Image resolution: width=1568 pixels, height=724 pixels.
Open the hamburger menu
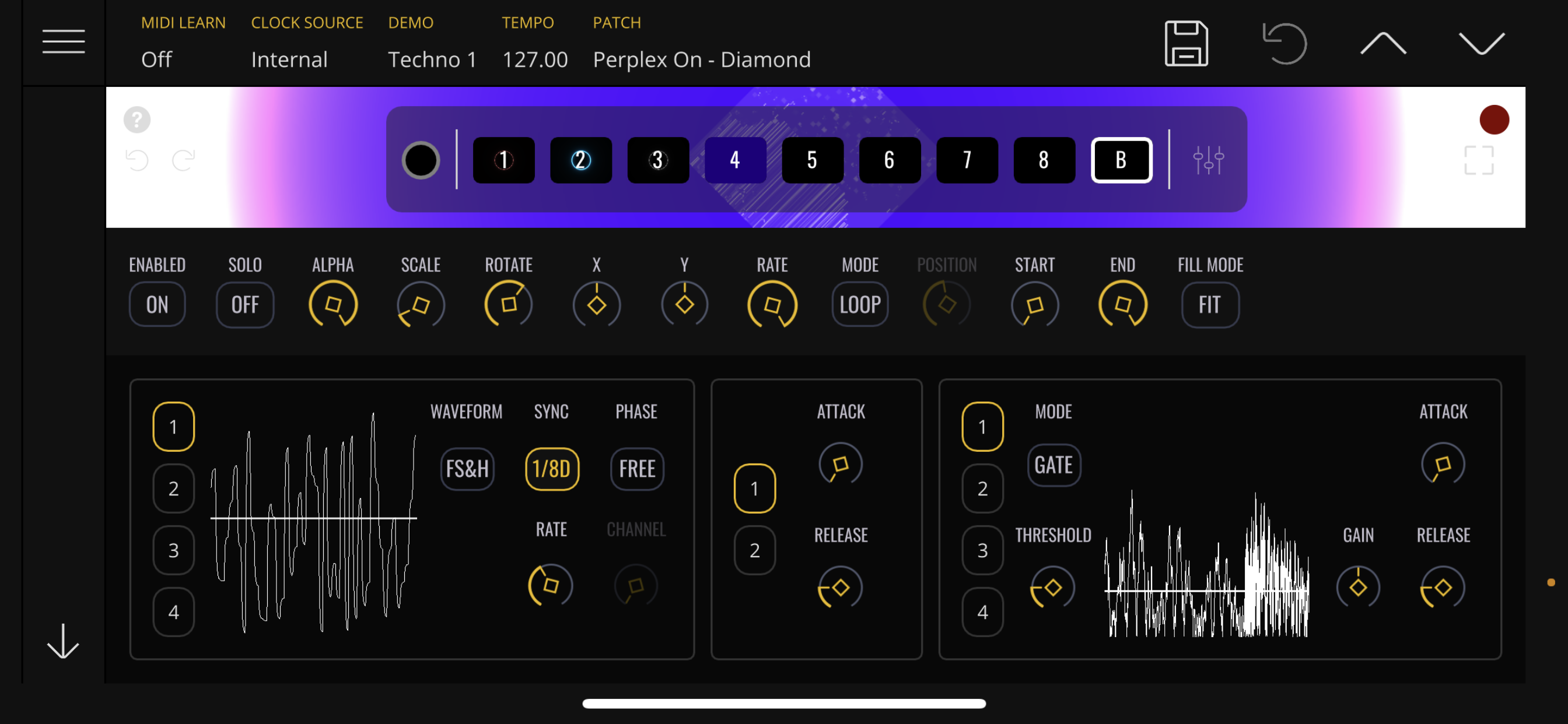point(64,41)
